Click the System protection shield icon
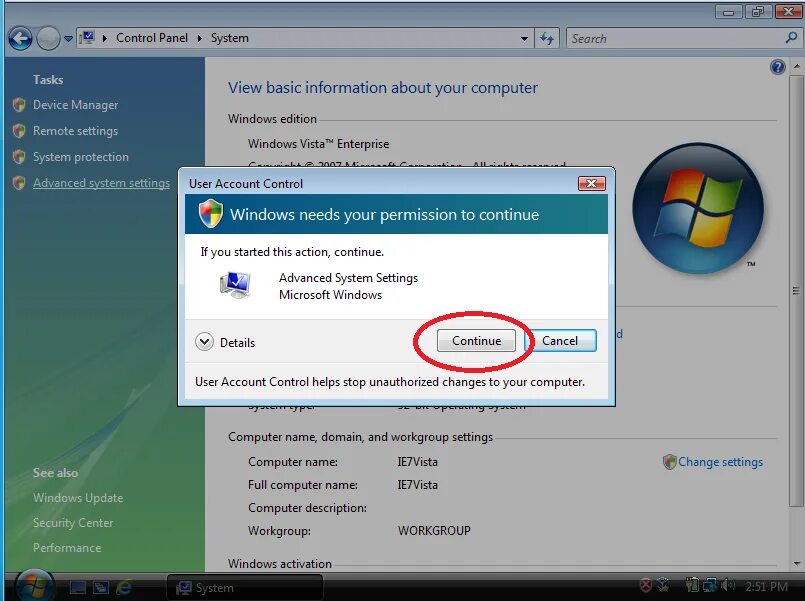The image size is (805, 601). point(19,157)
